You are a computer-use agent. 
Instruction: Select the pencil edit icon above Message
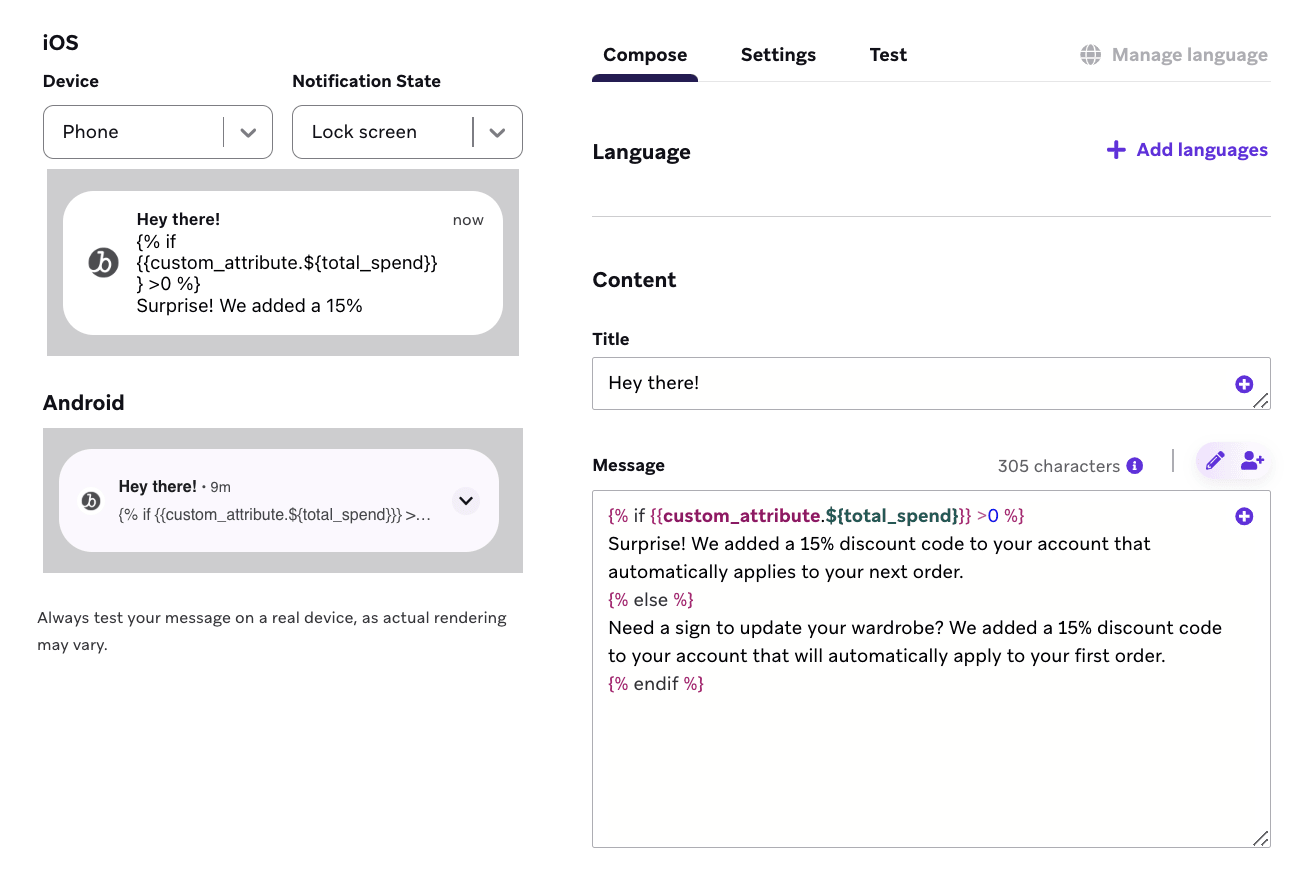point(1215,461)
